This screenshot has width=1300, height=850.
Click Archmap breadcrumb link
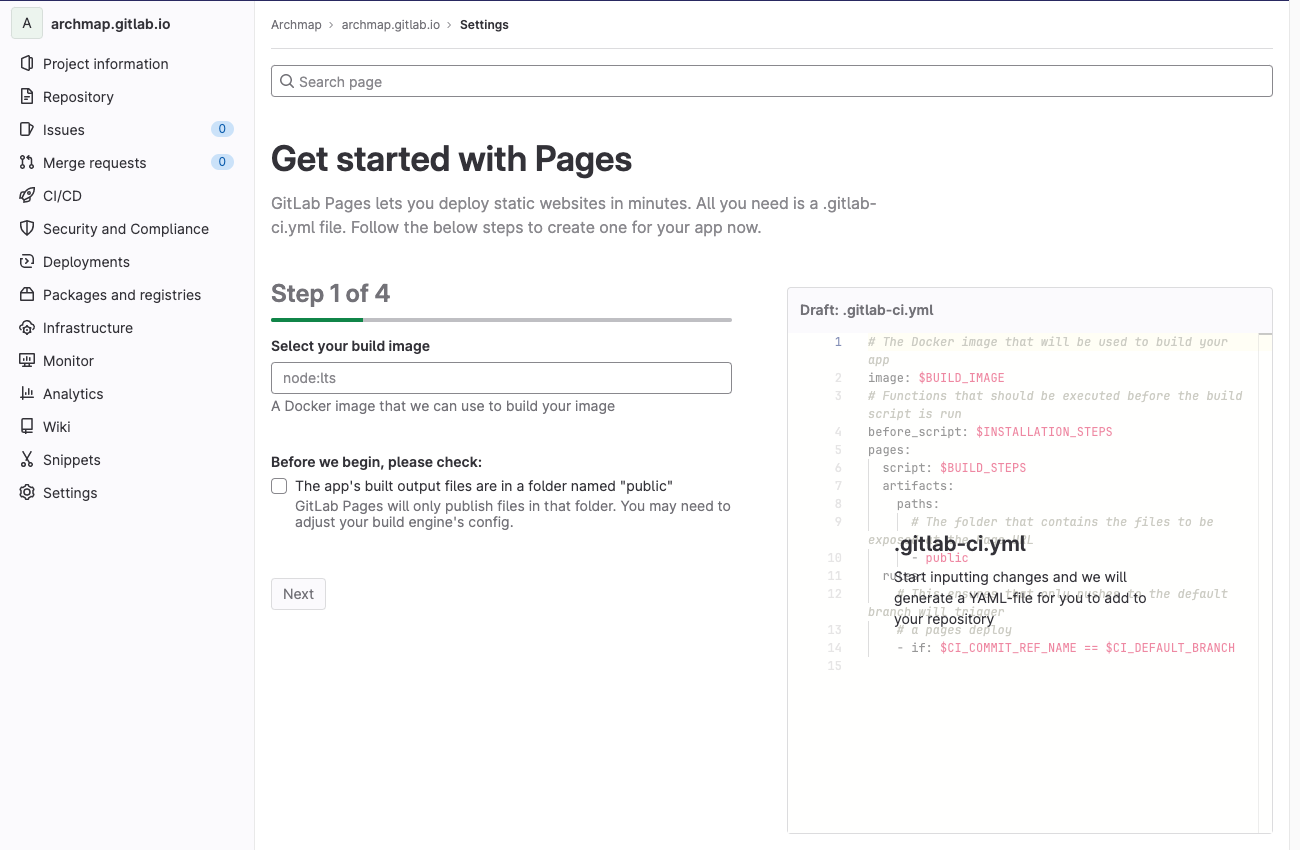[x=296, y=24]
